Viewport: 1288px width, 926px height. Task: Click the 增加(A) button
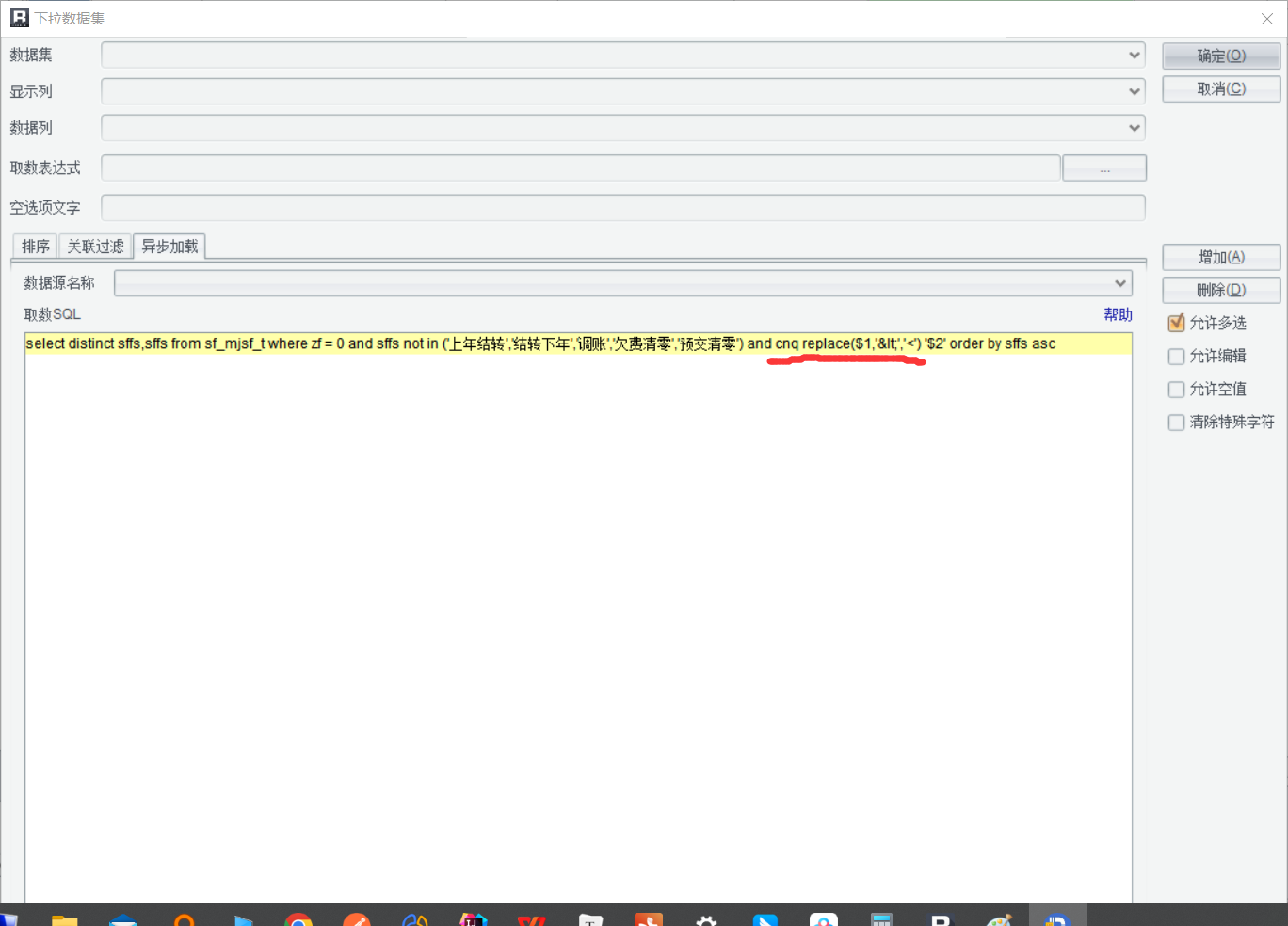[1221, 257]
